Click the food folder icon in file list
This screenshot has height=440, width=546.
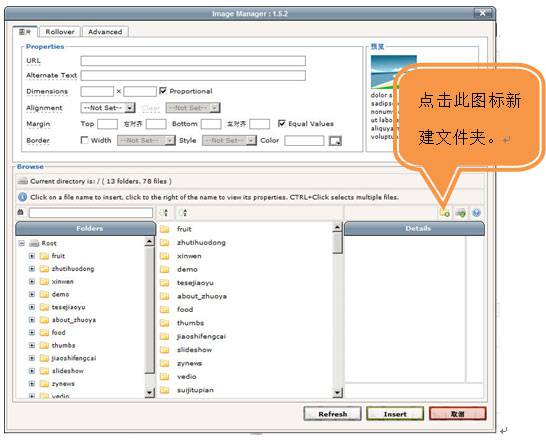point(165,309)
